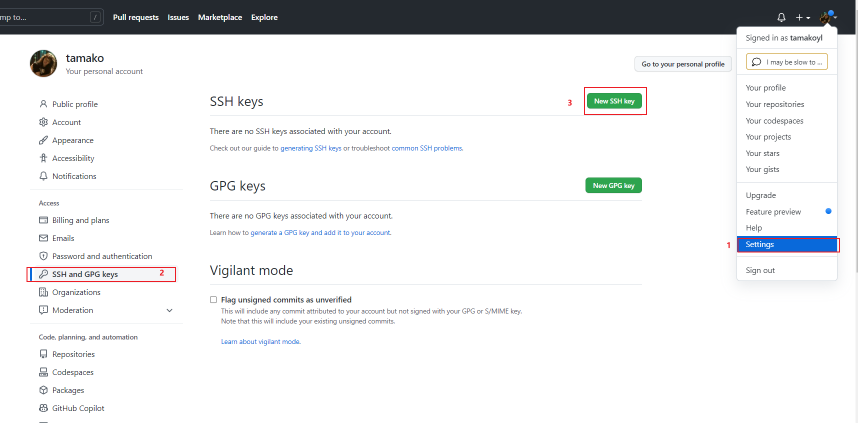Click the New SSH key button
Image resolution: width=858 pixels, height=423 pixels.
614,101
